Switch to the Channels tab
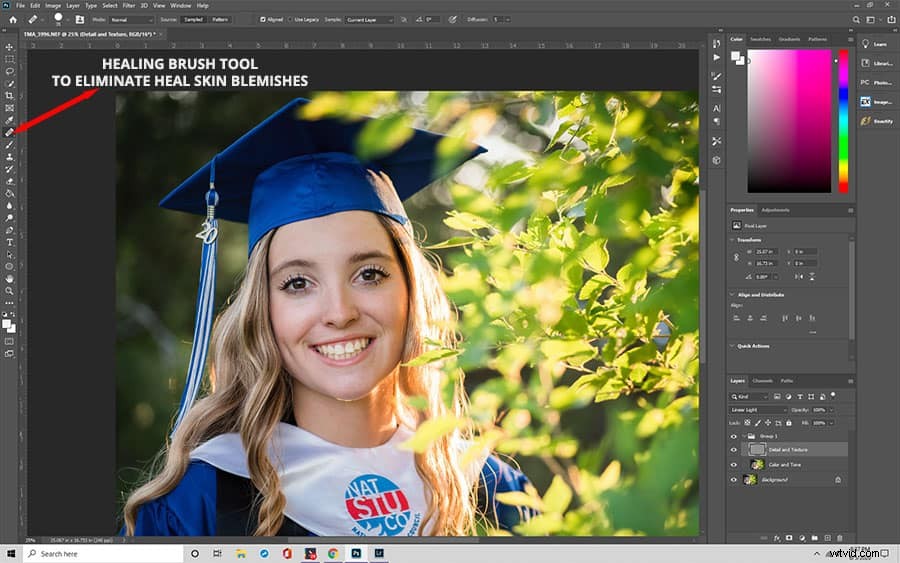This screenshot has height=563, width=900. tap(762, 380)
